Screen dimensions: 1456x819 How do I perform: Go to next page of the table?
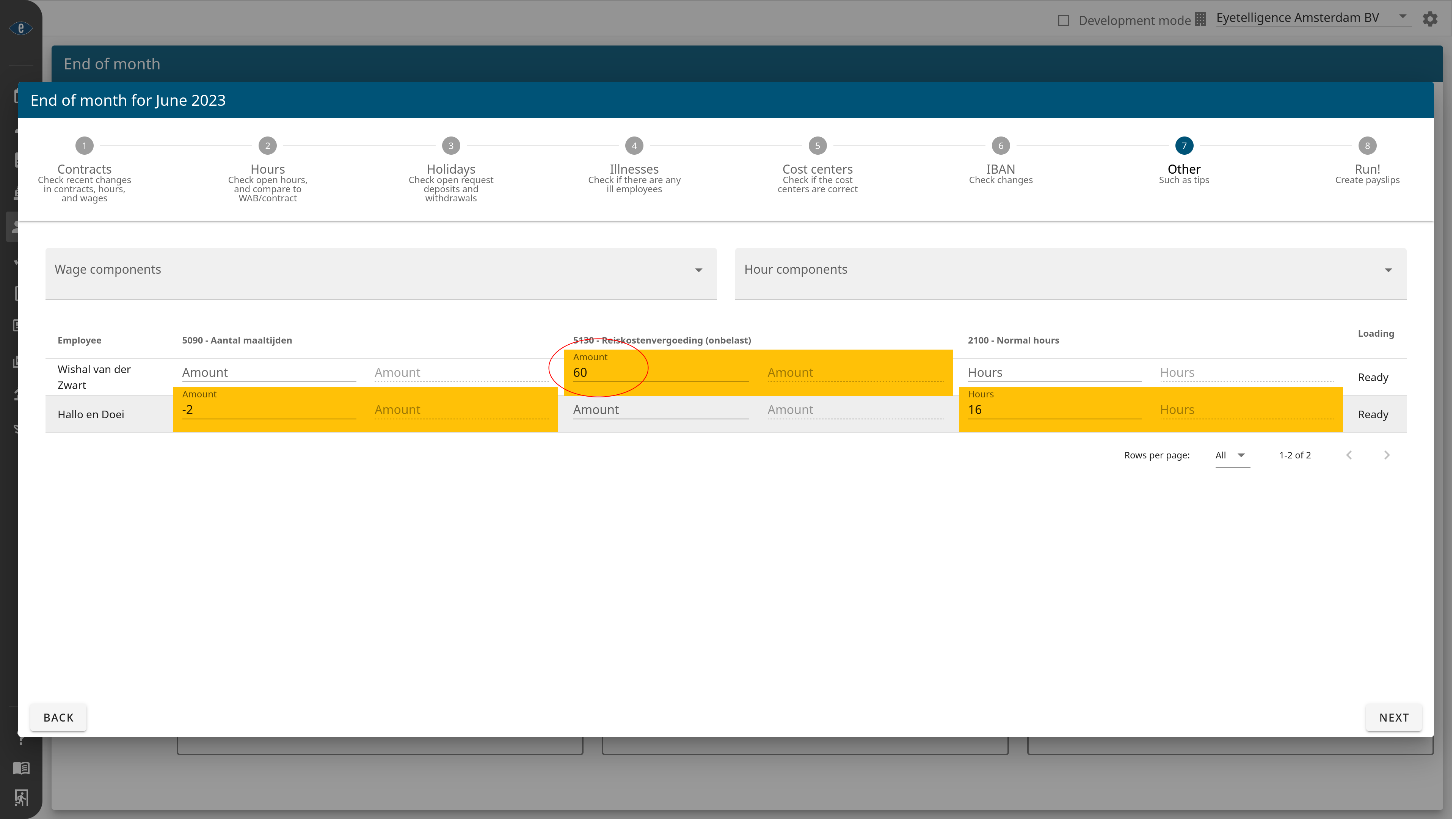(x=1387, y=455)
